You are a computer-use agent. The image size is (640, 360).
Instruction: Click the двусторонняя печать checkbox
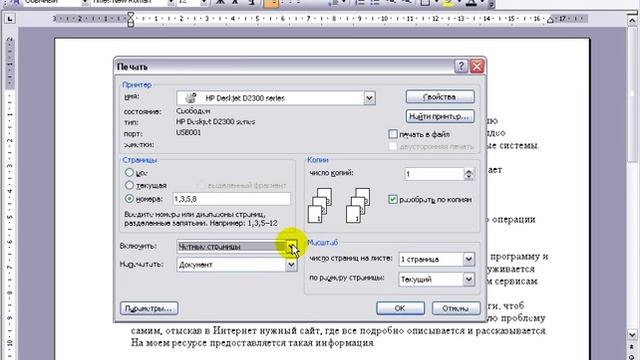click(x=393, y=147)
